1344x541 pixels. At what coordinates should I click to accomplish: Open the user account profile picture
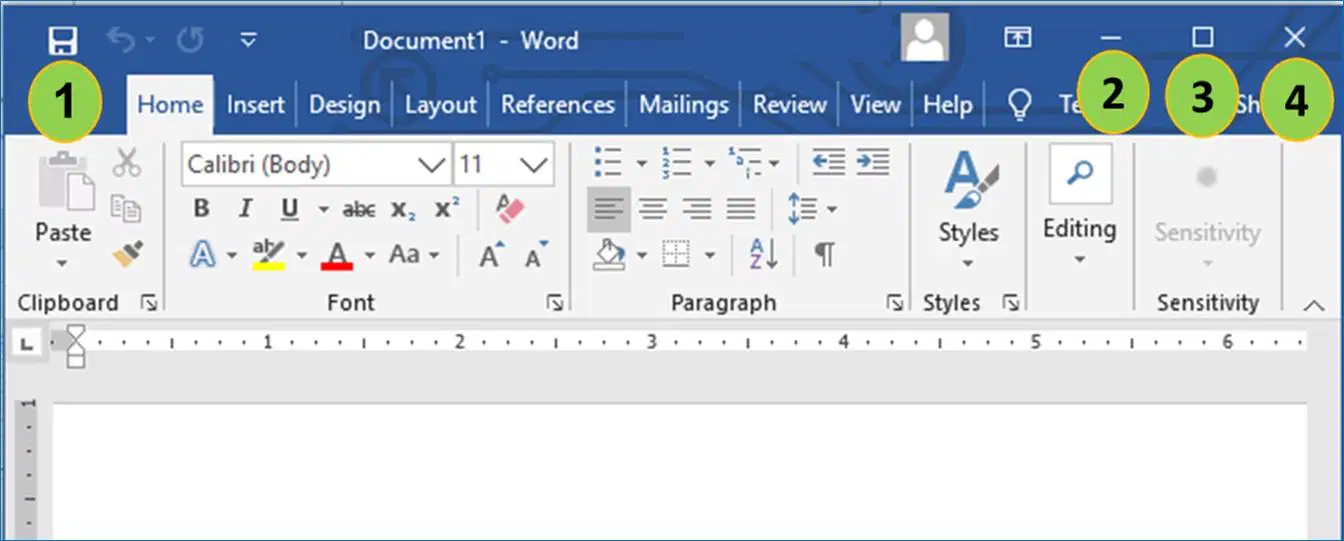coord(925,39)
